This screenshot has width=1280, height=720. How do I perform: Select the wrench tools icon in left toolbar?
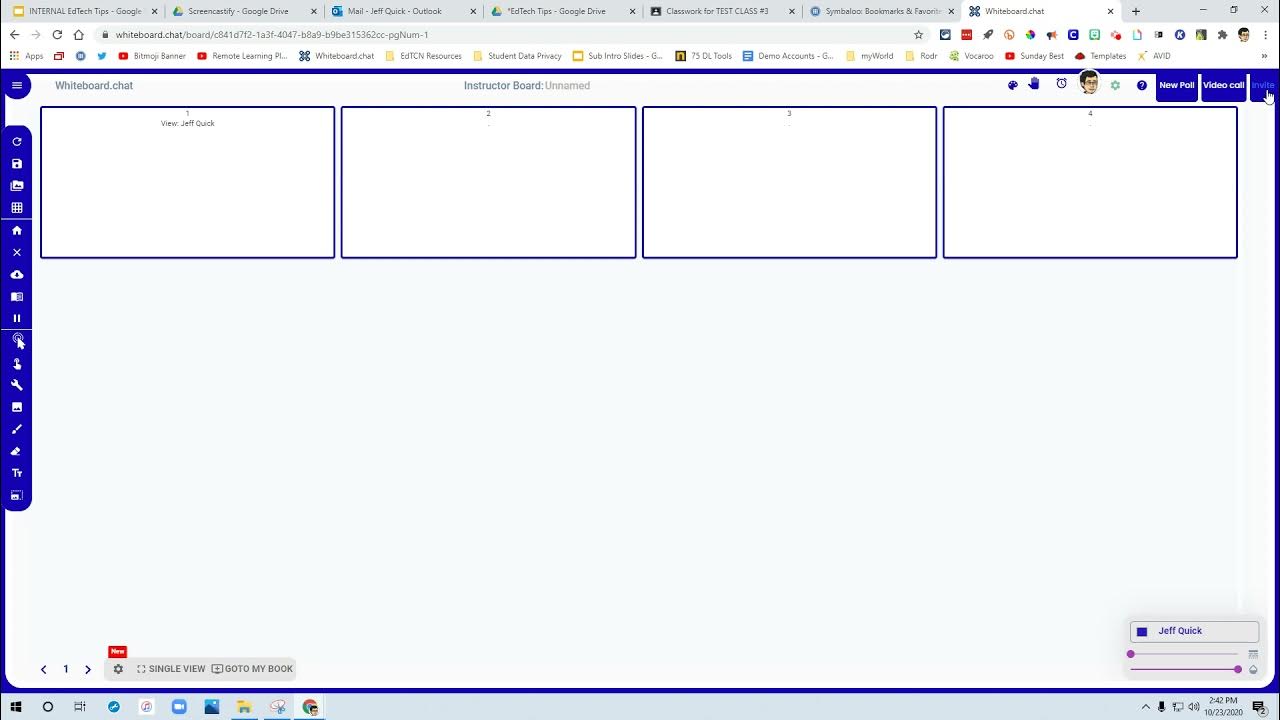pos(16,385)
